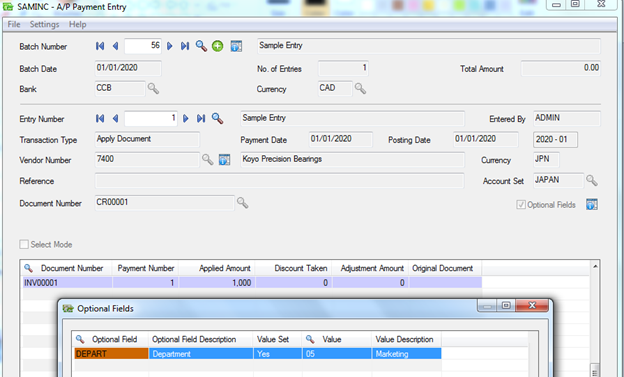Click the Marketing value description cell

(x=407, y=354)
